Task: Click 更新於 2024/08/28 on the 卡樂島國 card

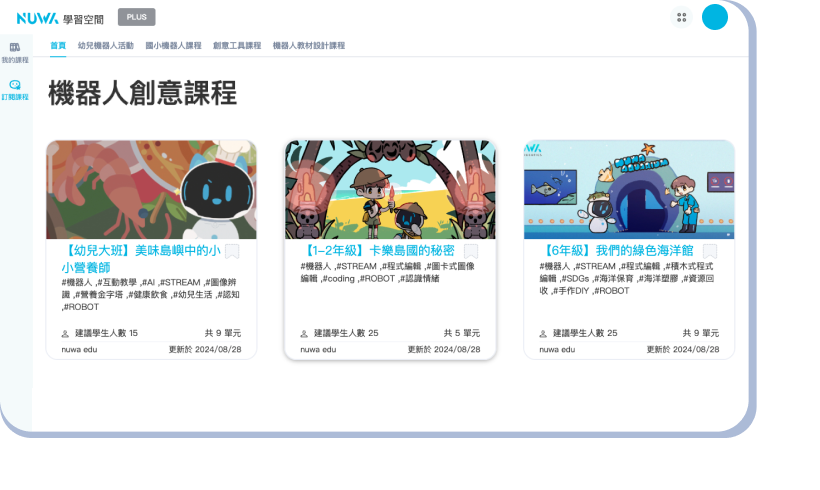Action: pos(444,349)
